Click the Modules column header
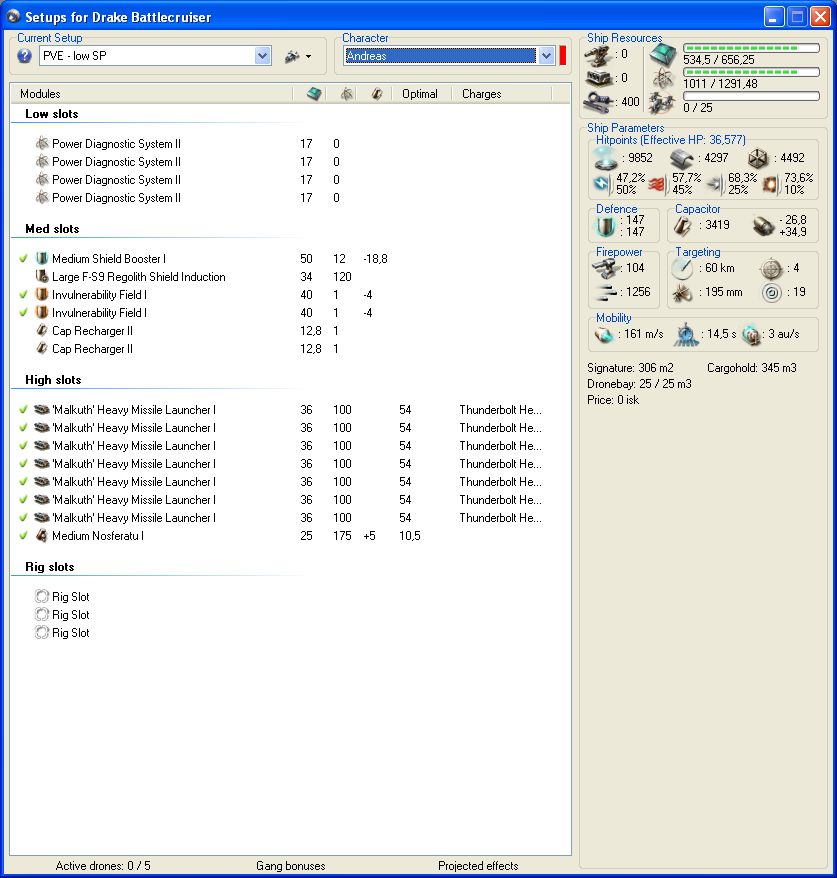The height and width of the screenshot is (878, 837). pyautogui.click(x=40, y=94)
